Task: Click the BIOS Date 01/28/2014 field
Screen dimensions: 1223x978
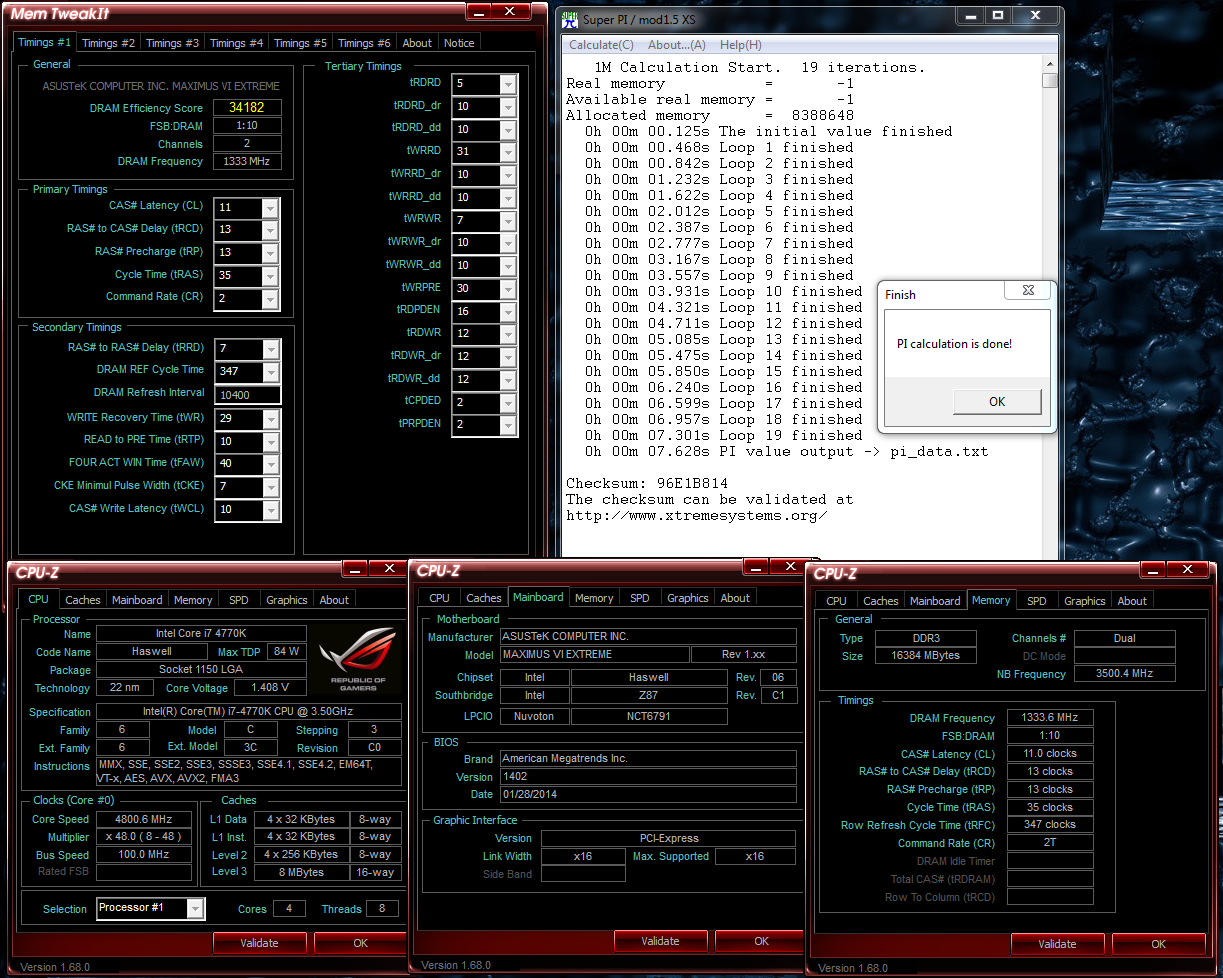Action: click(x=647, y=794)
